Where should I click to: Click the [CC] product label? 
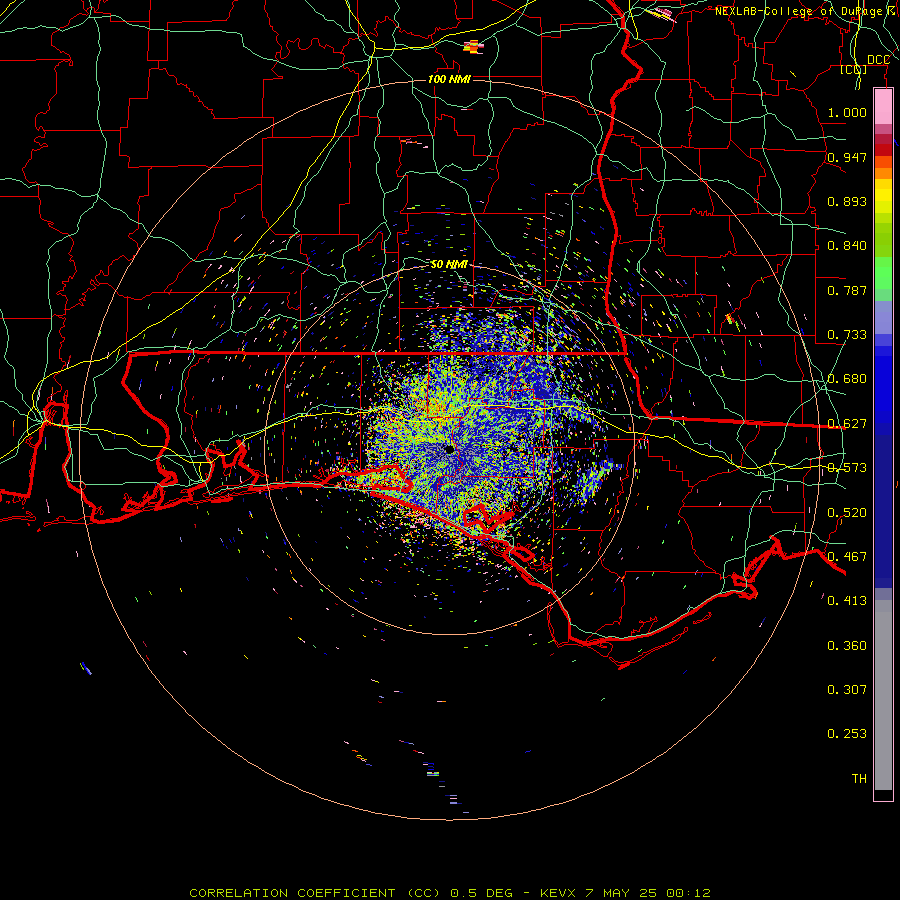coord(853,70)
